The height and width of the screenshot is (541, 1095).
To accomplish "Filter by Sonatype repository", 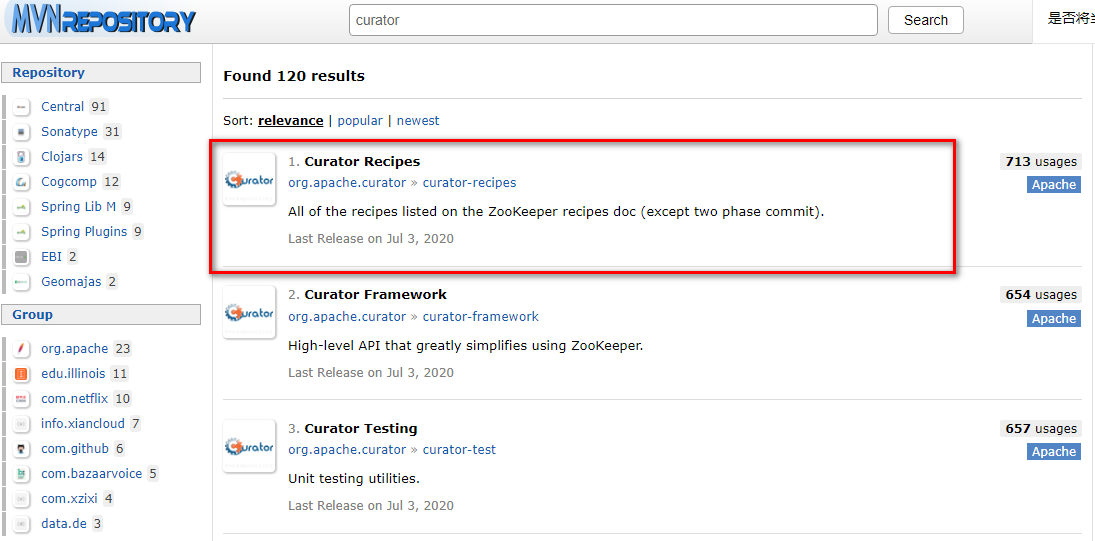I will 70,132.
